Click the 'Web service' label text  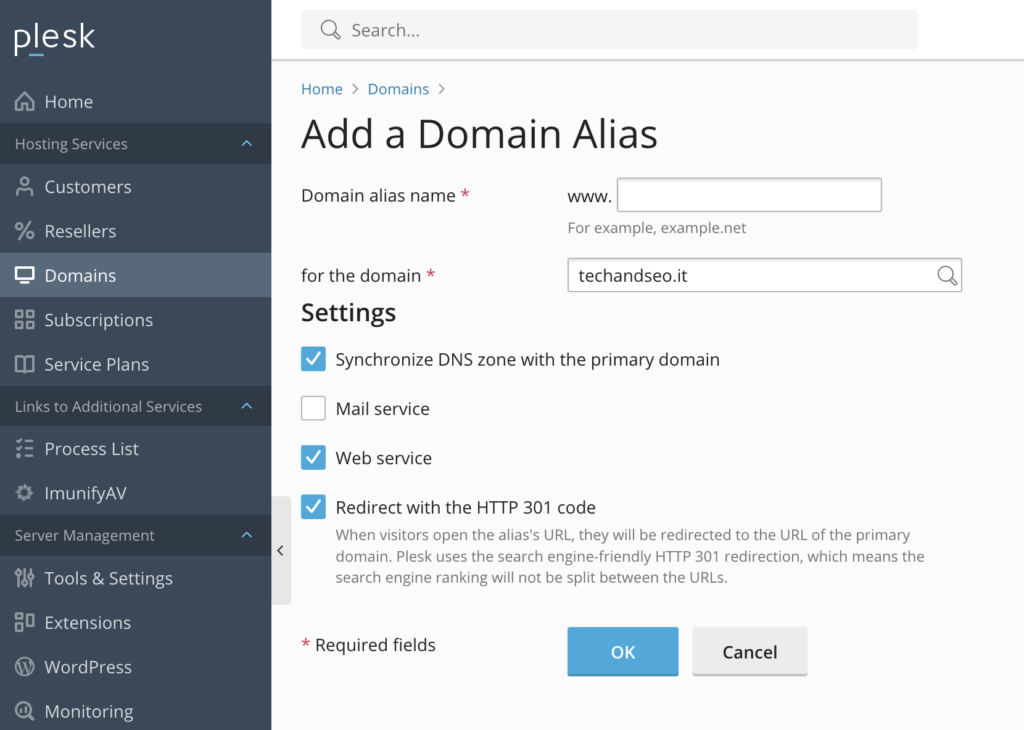click(383, 458)
